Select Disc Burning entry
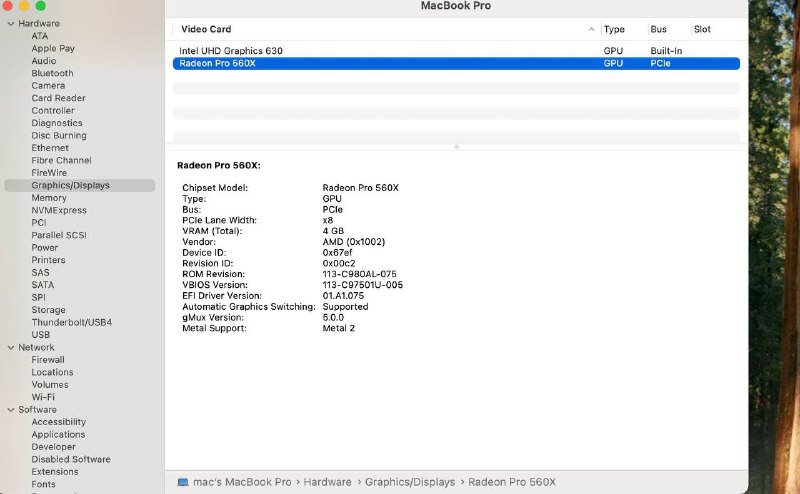Viewport: 800px width, 494px height. [59, 135]
